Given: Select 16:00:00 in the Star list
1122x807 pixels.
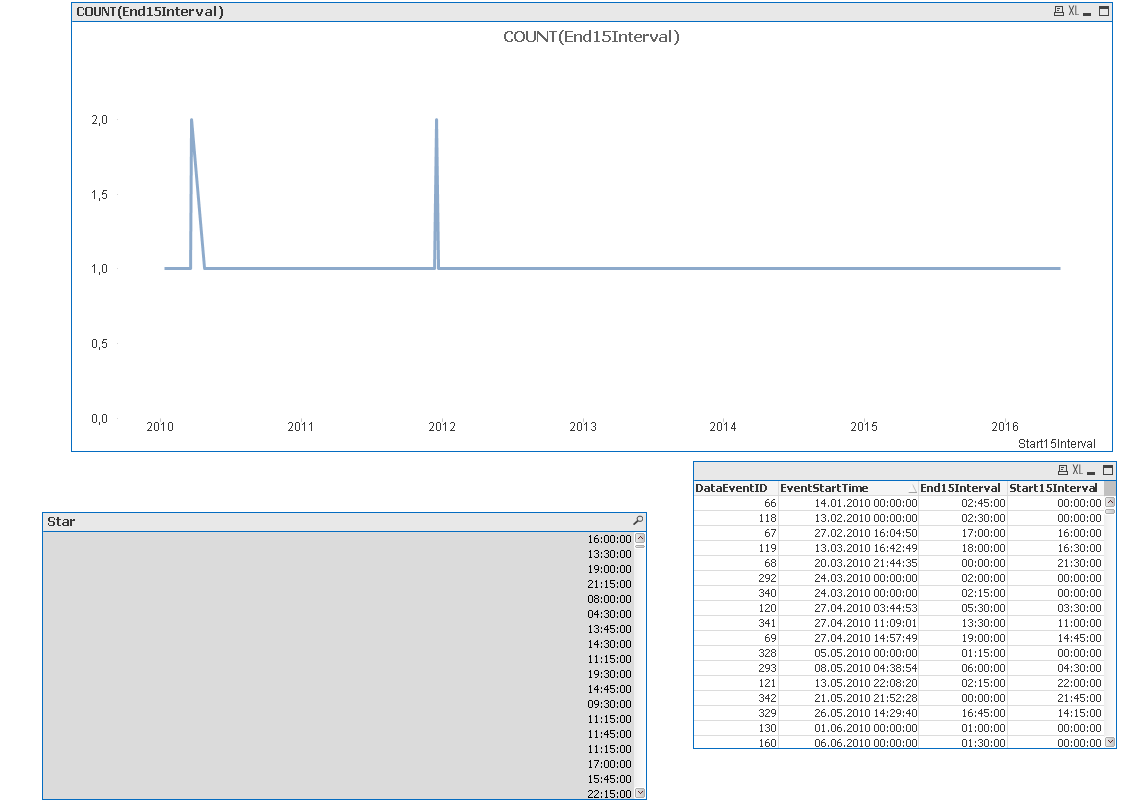Looking at the screenshot, I should 338,539.
